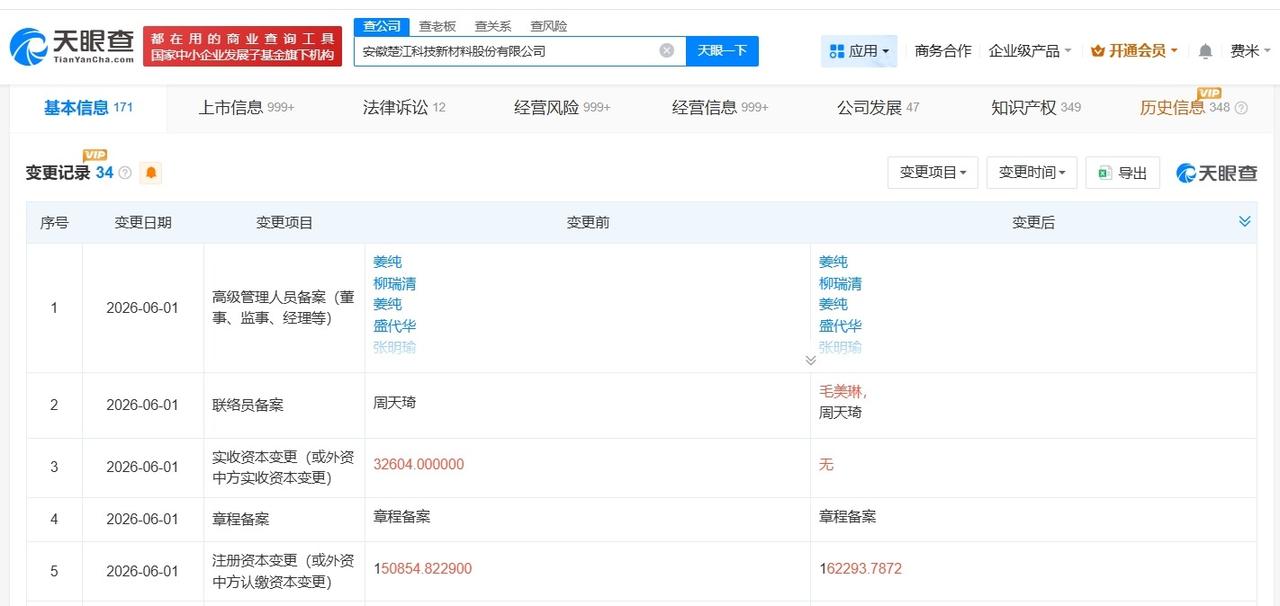Expand all rows with the double chevron in table header
The height and width of the screenshot is (606, 1280).
click(1245, 222)
